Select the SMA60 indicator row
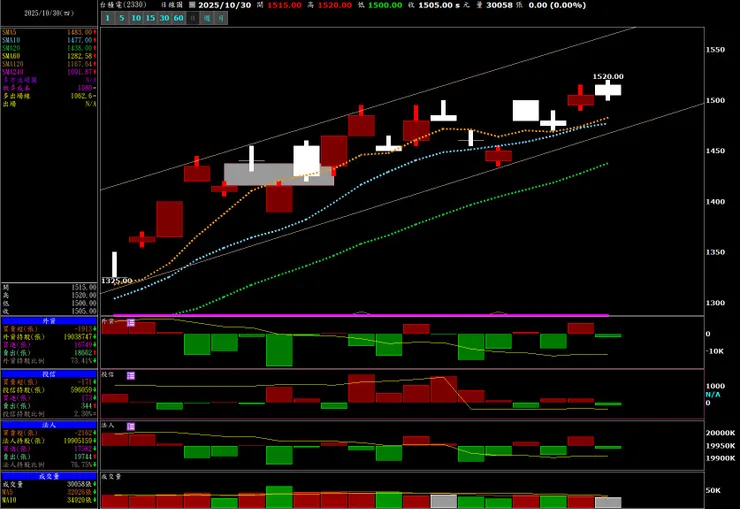 coord(49,56)
